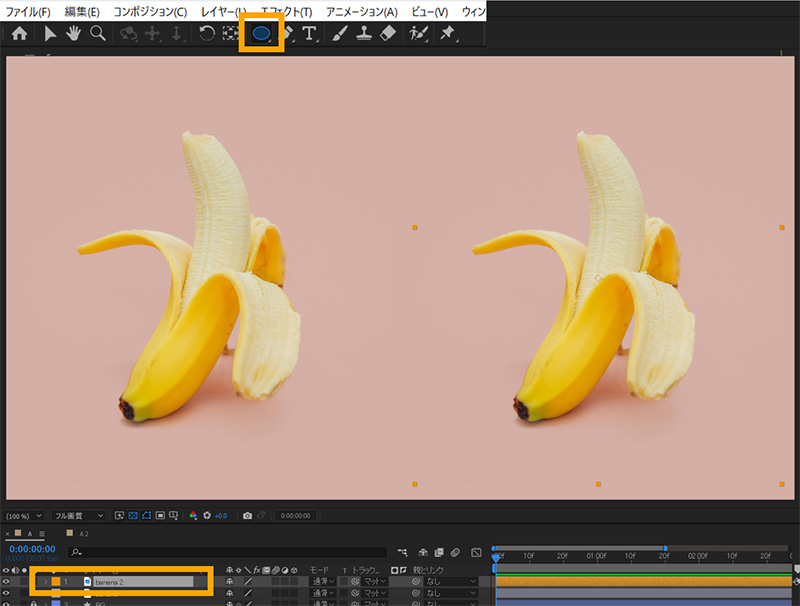Open the フル画質 resolution dropdown
The width and height of the screenshot is (800, 606).
coord(79,516)
